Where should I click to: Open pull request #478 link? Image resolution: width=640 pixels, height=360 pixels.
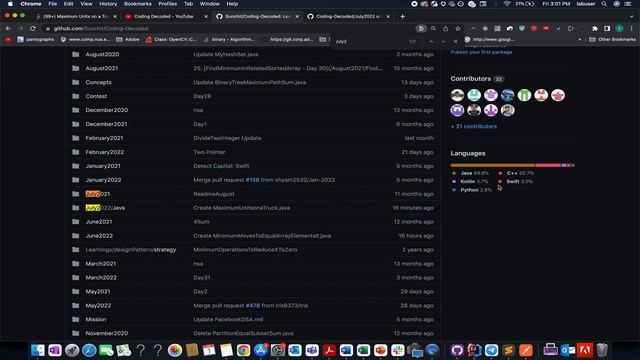[253, 305]
